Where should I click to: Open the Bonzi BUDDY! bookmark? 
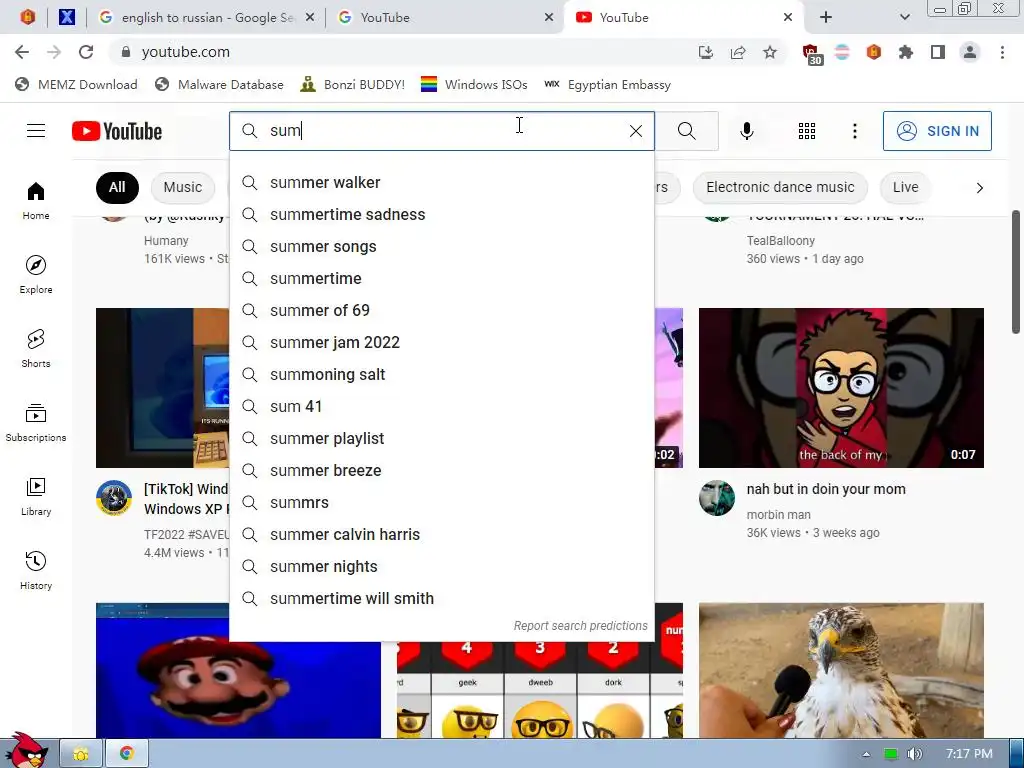click(x=352, y=84)
